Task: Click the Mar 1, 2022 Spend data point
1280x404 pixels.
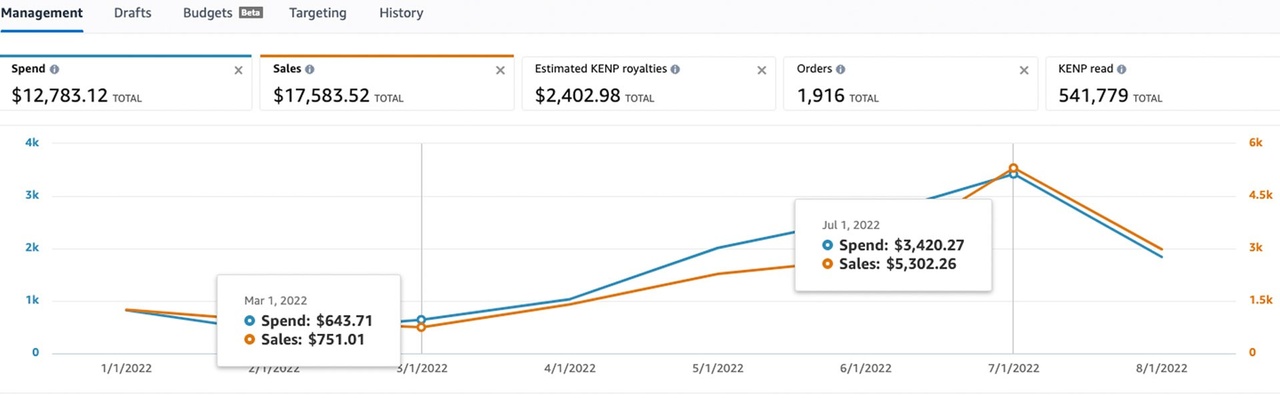Action: coord(421,320)
